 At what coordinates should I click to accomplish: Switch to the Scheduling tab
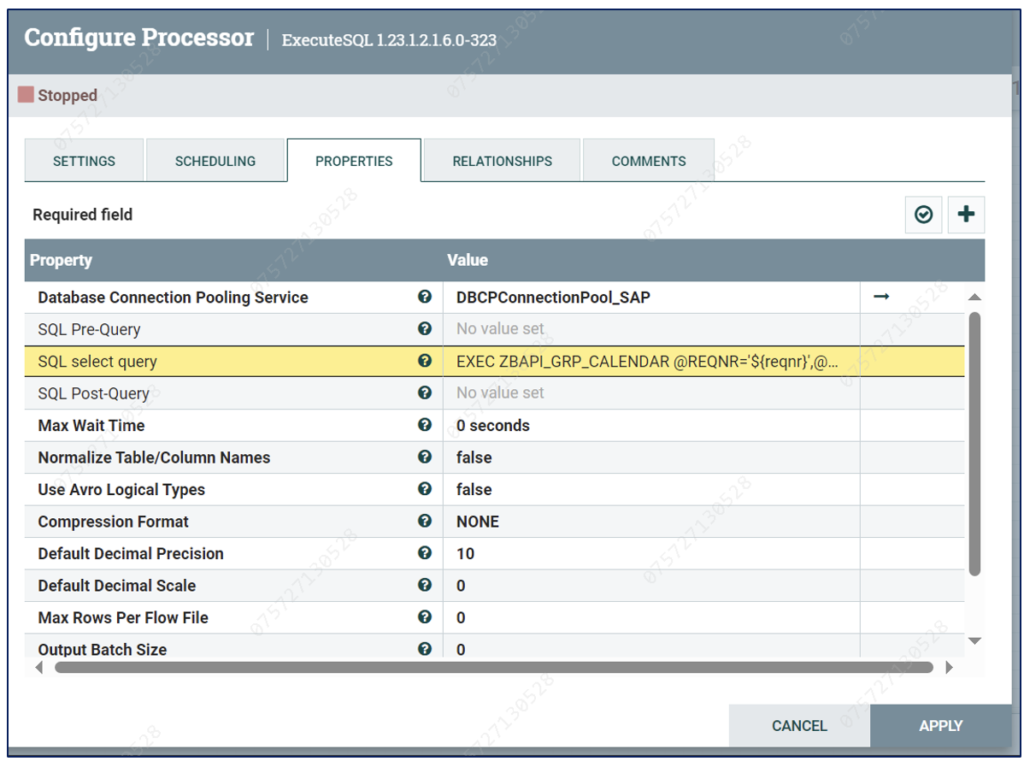click(x=216, y=161)
